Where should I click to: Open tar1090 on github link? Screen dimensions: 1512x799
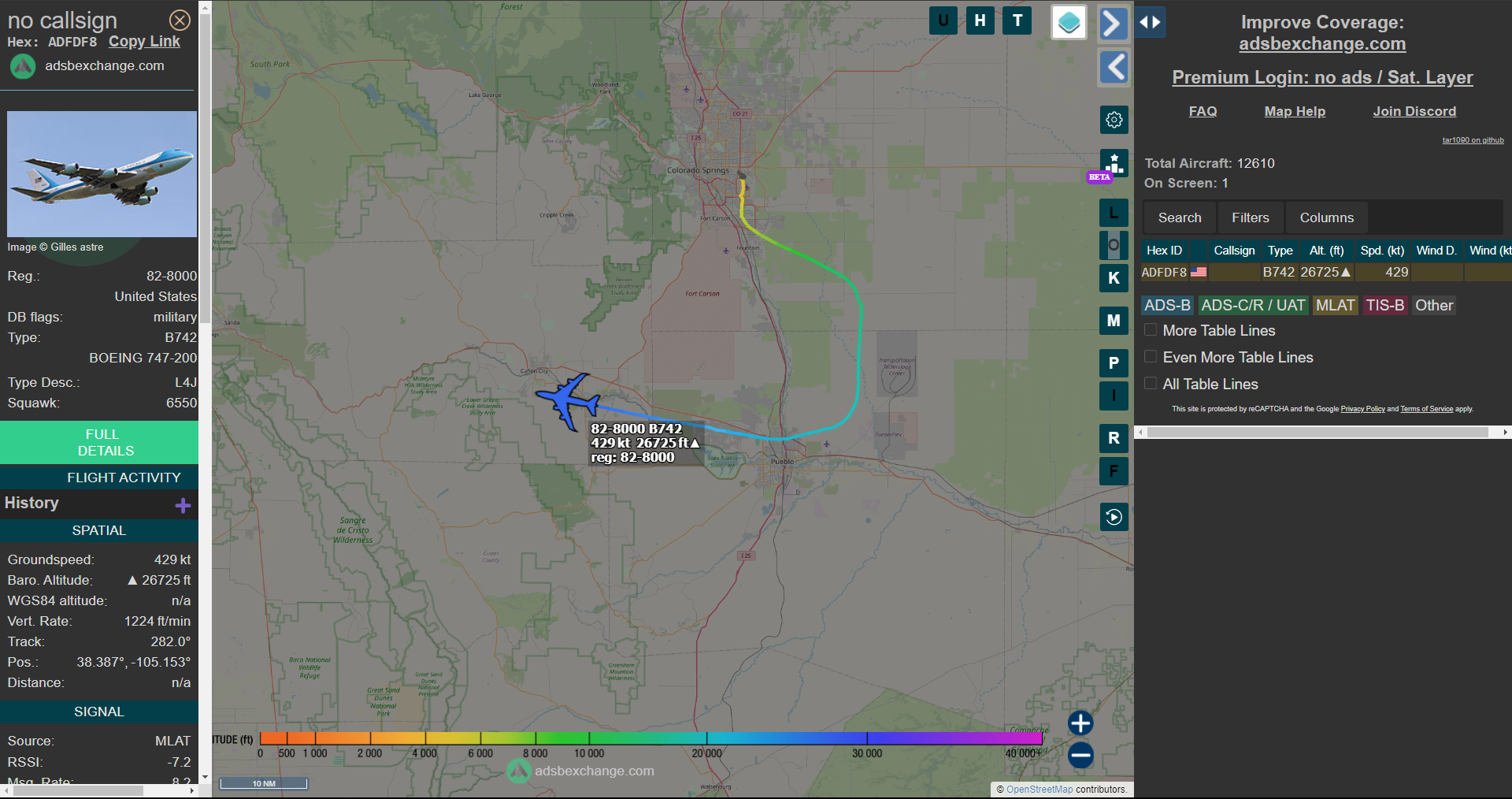(1473, 140)
